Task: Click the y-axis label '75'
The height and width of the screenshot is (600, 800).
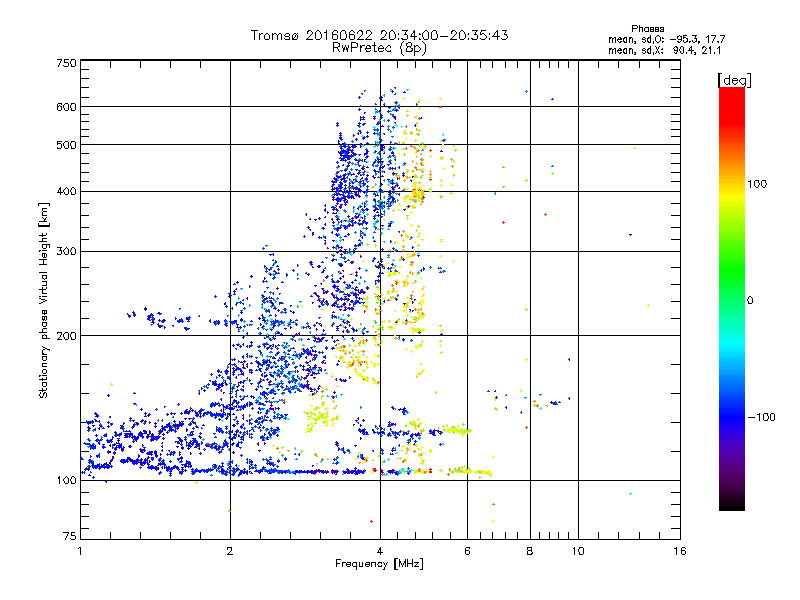Action: [x=70, y=536]
